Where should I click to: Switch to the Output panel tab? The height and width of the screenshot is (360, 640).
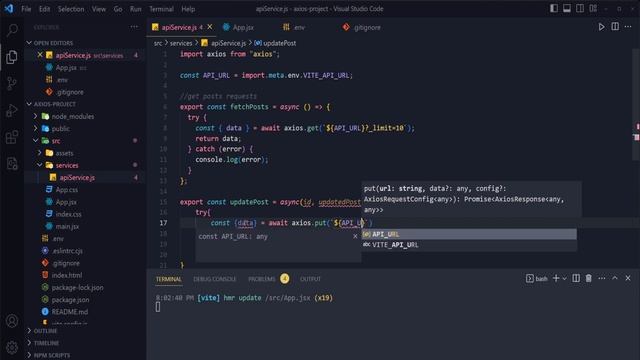pyautogui.click(x=310, y=279)
